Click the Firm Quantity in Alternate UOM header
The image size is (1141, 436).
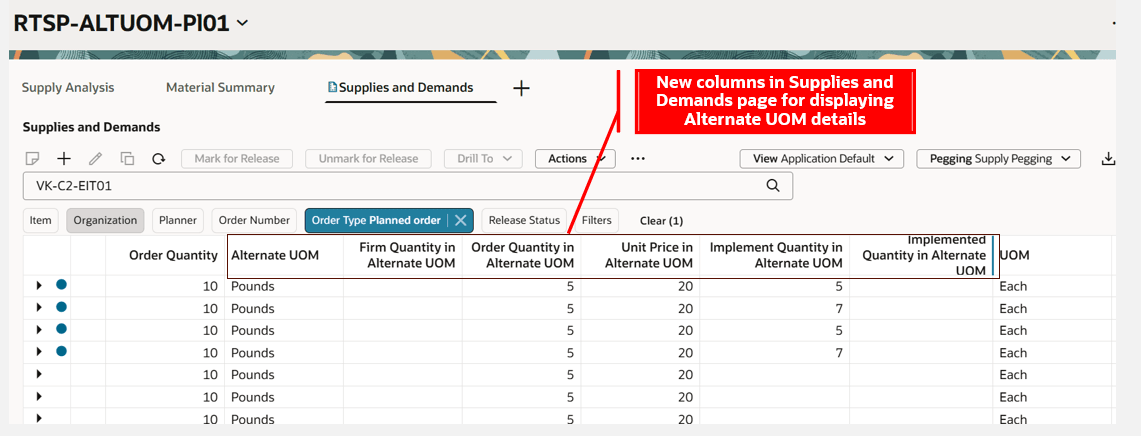(408, 255)
